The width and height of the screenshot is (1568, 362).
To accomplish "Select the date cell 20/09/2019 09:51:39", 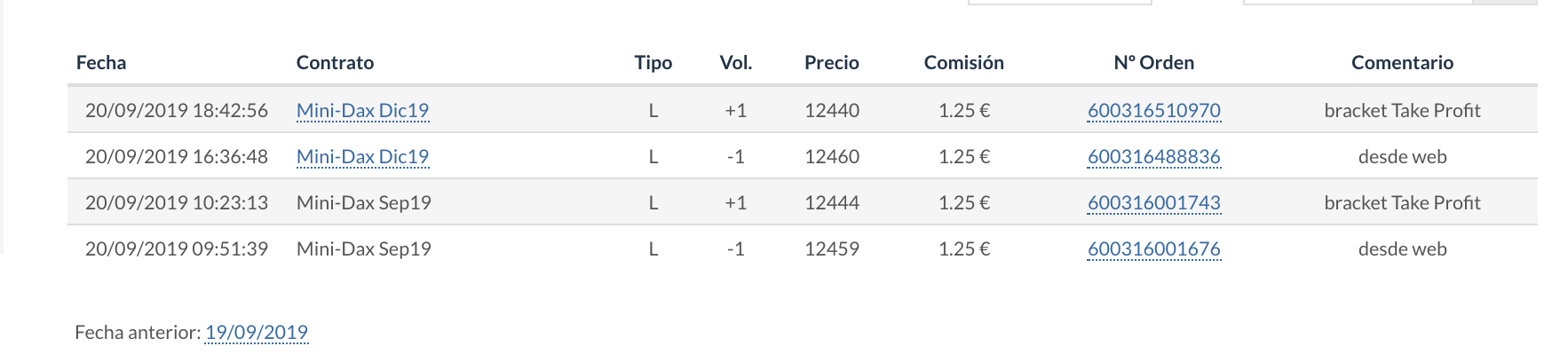I will pos(177,249).
